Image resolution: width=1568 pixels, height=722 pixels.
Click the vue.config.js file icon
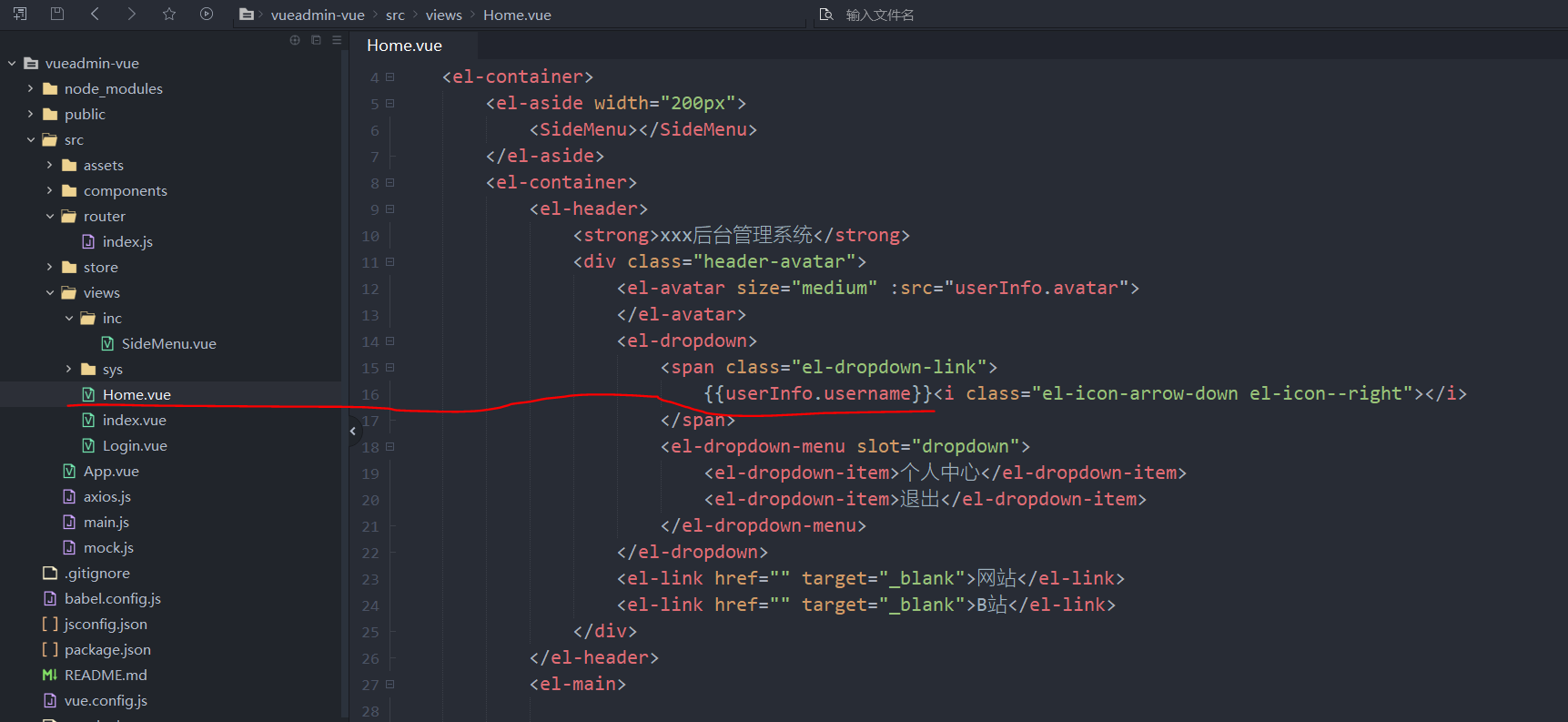click(50, 700)
